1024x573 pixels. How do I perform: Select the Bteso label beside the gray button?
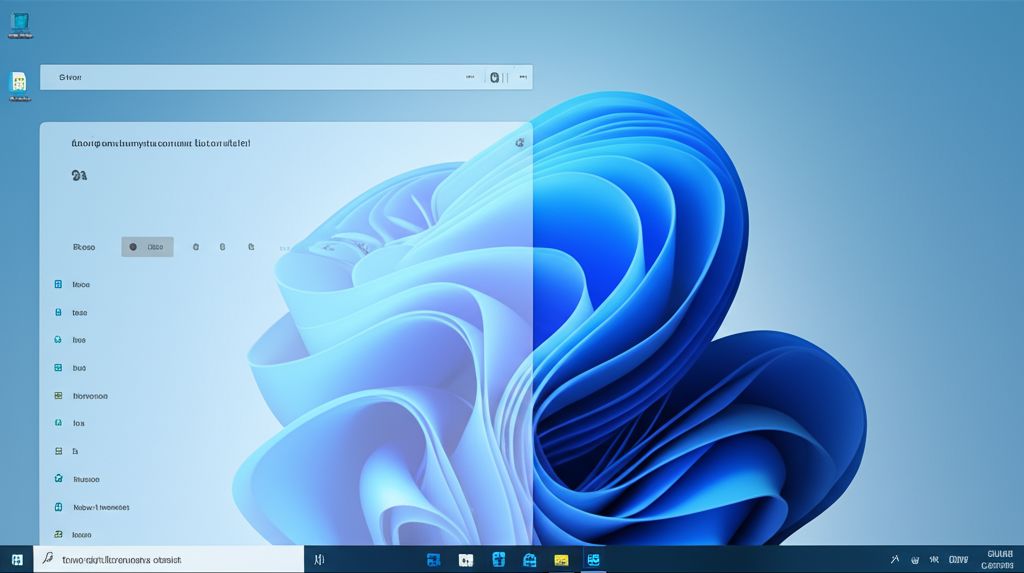click(x=84, y=247)
